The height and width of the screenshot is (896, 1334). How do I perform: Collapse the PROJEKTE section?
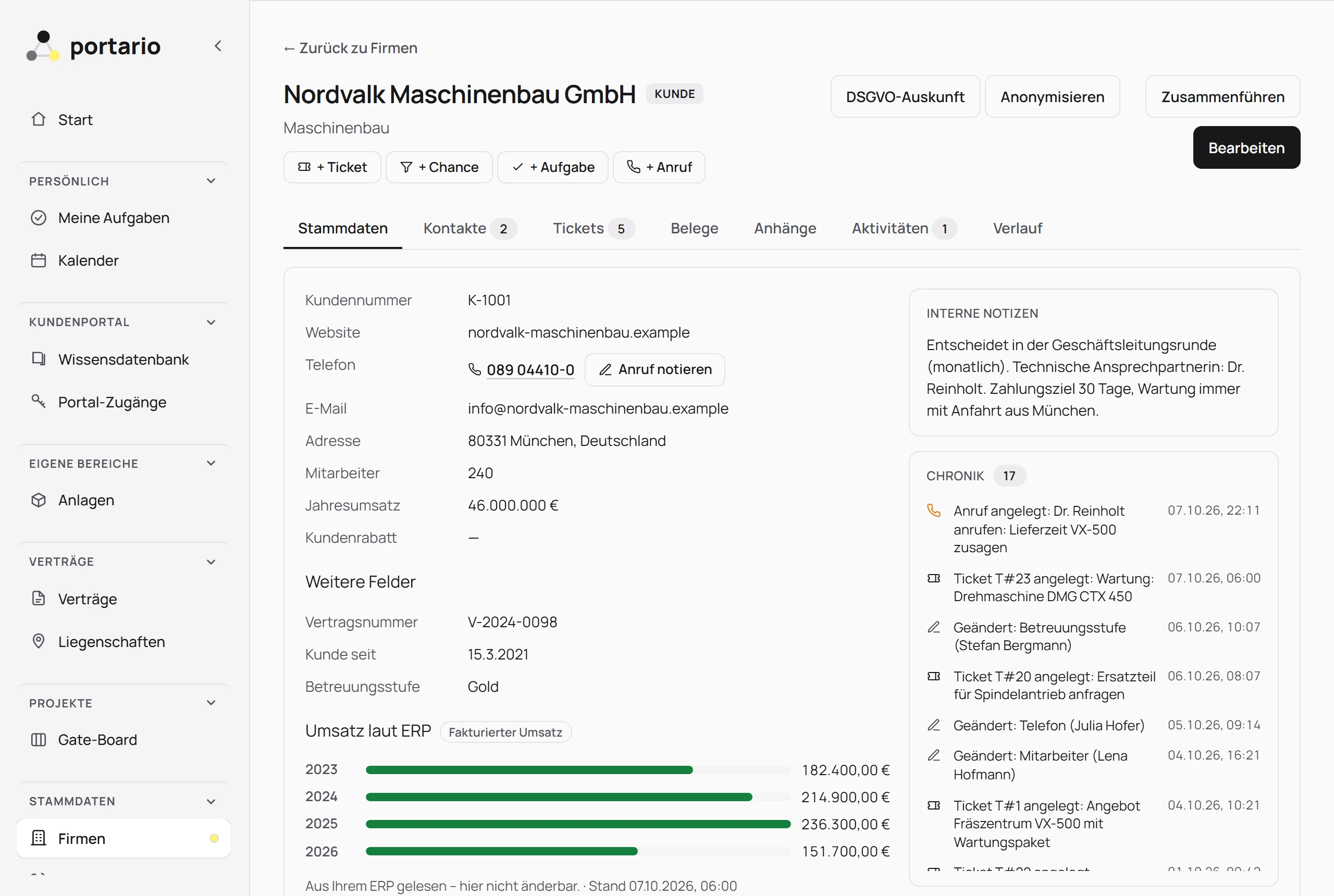click(x=211, y=703)
